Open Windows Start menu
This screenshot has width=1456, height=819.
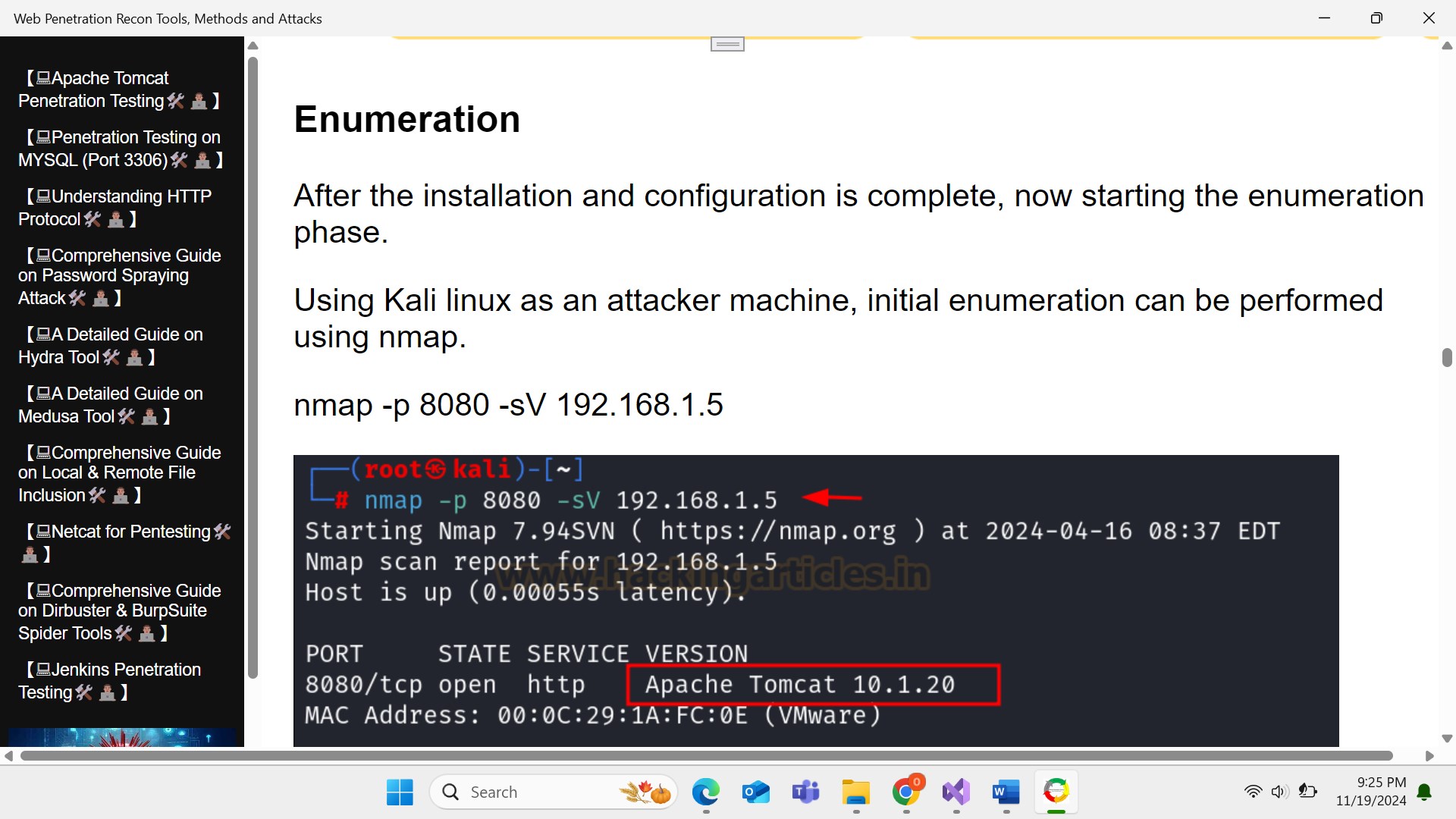pyautogui.click(x=400, y=792)
